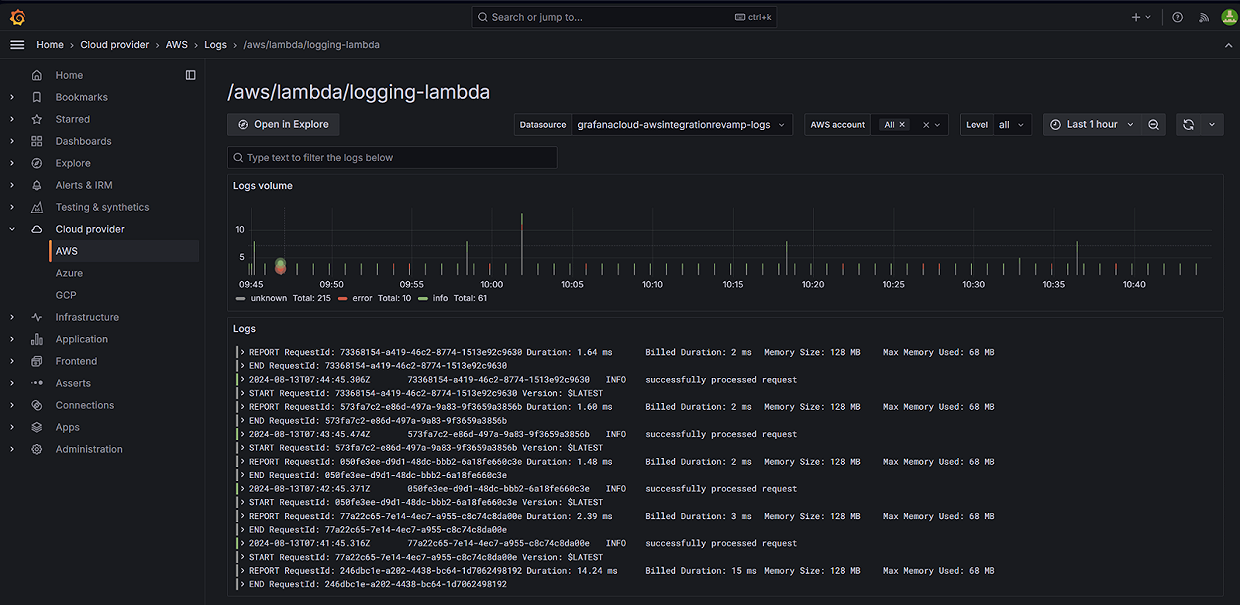
Task: Remove the All tag from AWS account
Action: click(x=902, y=125)
